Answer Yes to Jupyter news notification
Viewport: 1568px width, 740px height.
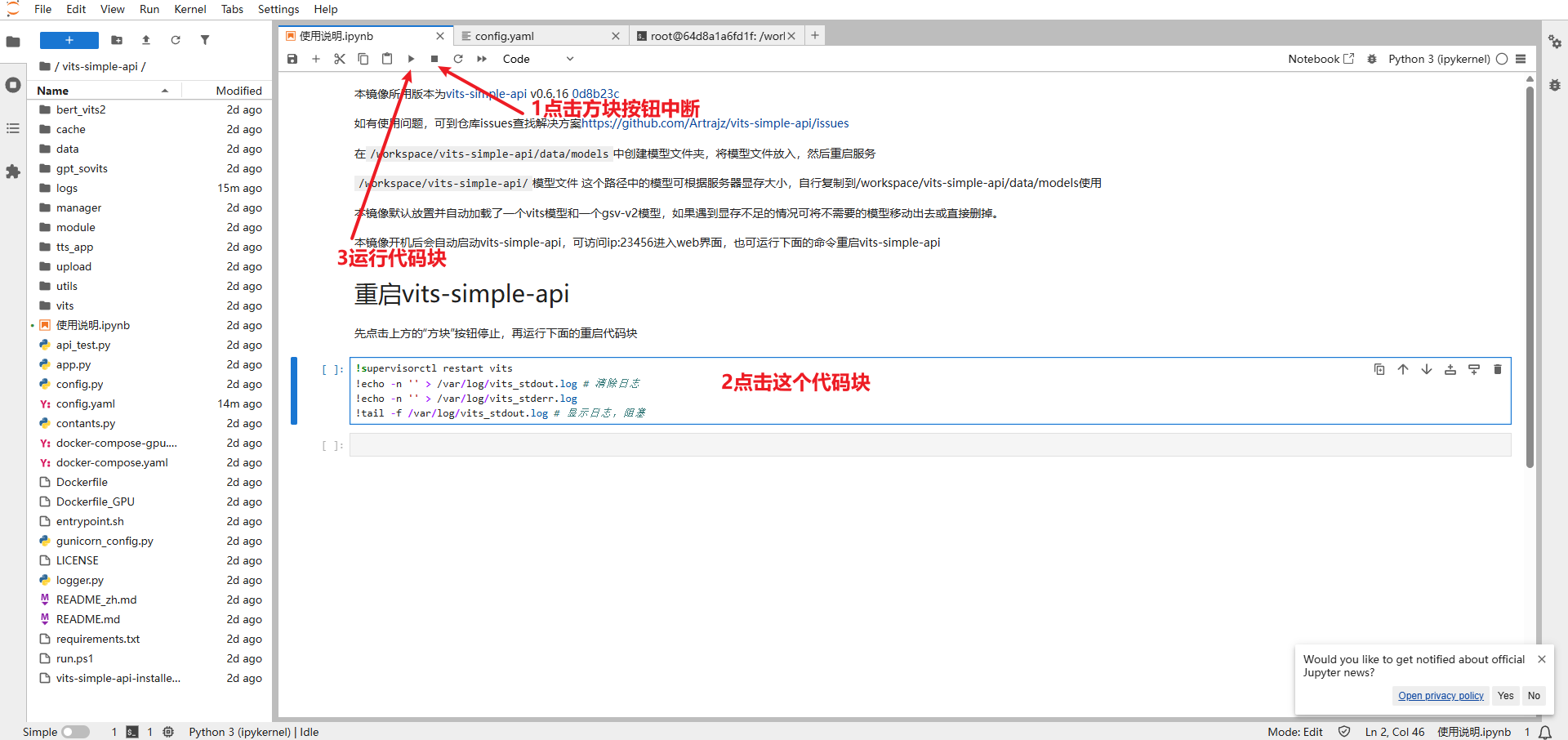click(x=1506, y=696)
